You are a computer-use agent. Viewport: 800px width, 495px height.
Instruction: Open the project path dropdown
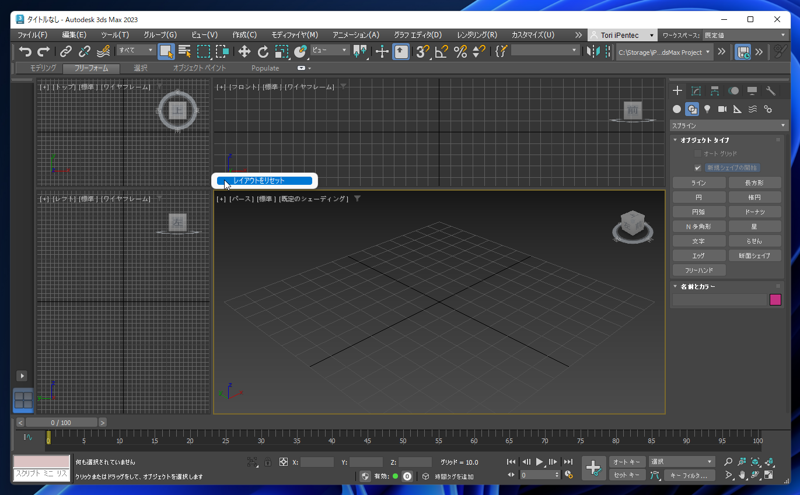[x=664, y=52]
